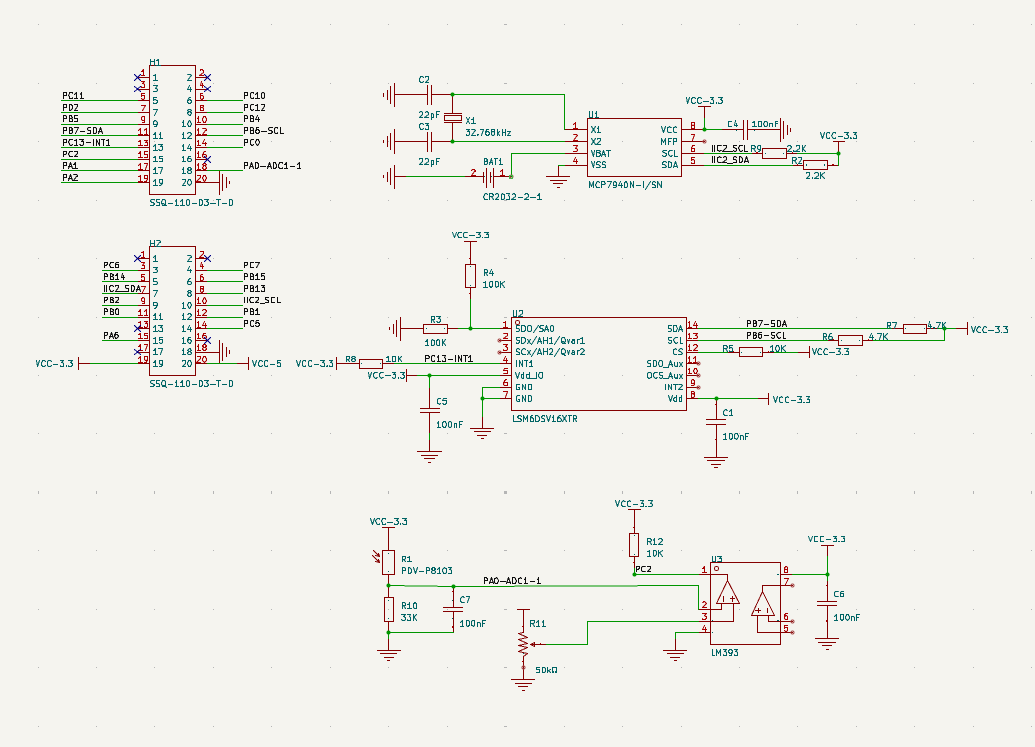Click the R7 4.7K resistor symbol
The image size is (1035, 747).
click(x=914, y=328)
